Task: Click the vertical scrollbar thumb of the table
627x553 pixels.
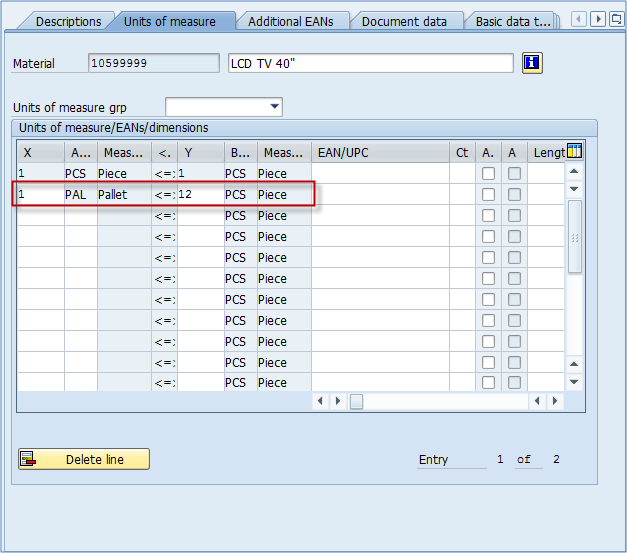Action: pyautogui.click(x=574, y=237)
